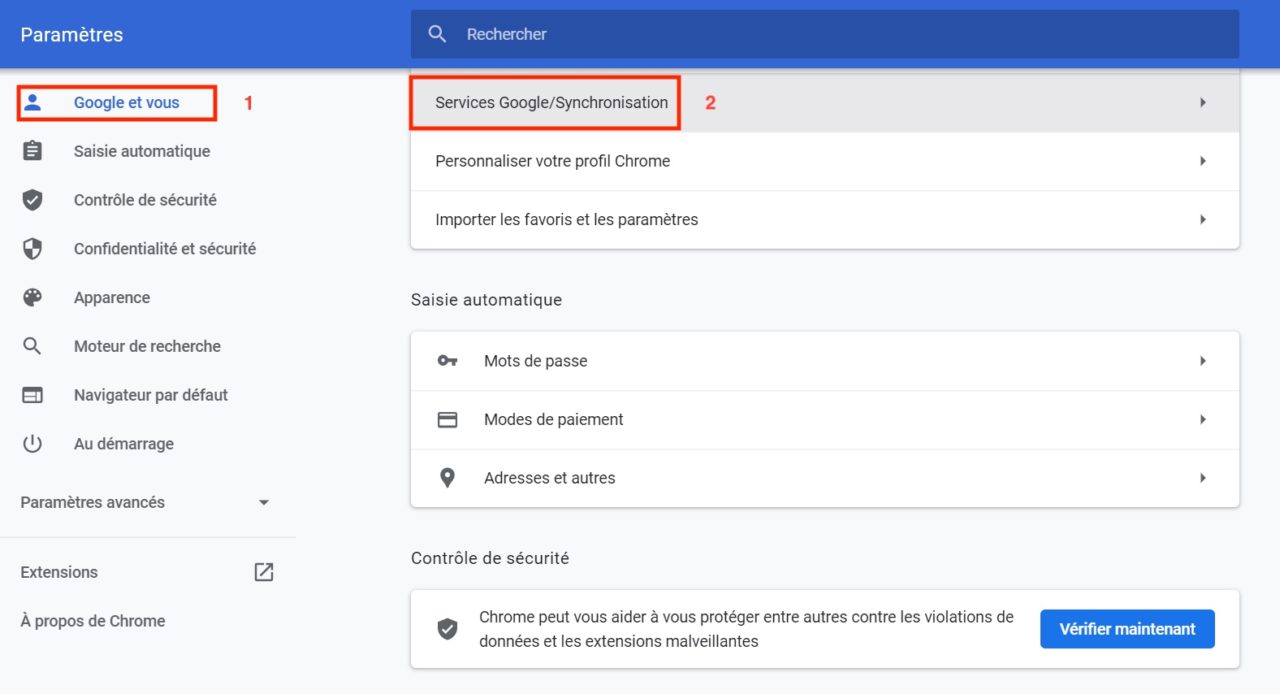Image resolution: width=1280 pixels, height=694 pixels.
Task: Click the shield icon next to data protection text
Action: pos(446,628)
